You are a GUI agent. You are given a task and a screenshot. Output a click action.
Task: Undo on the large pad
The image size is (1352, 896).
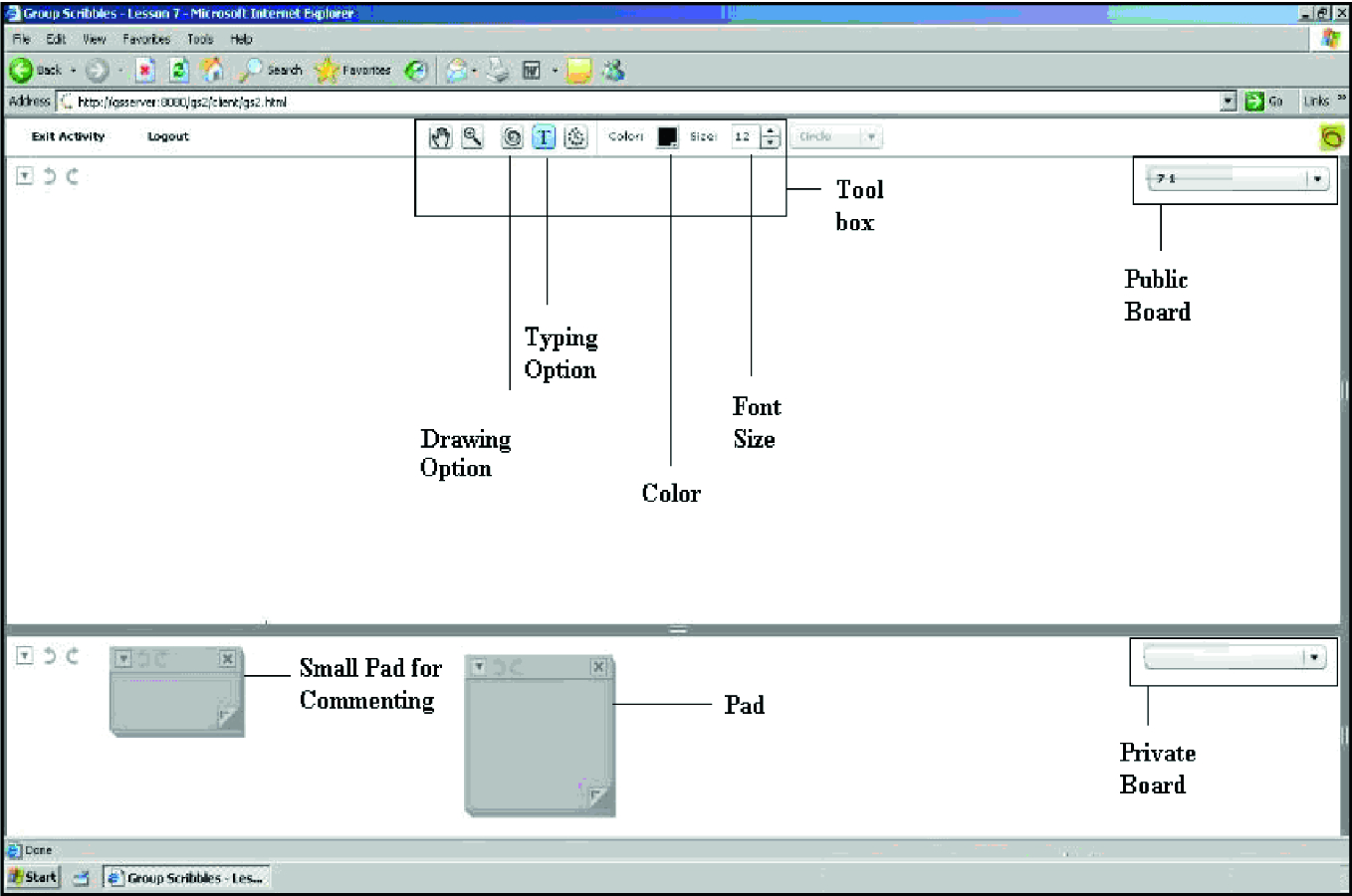[x=499, y=667]
